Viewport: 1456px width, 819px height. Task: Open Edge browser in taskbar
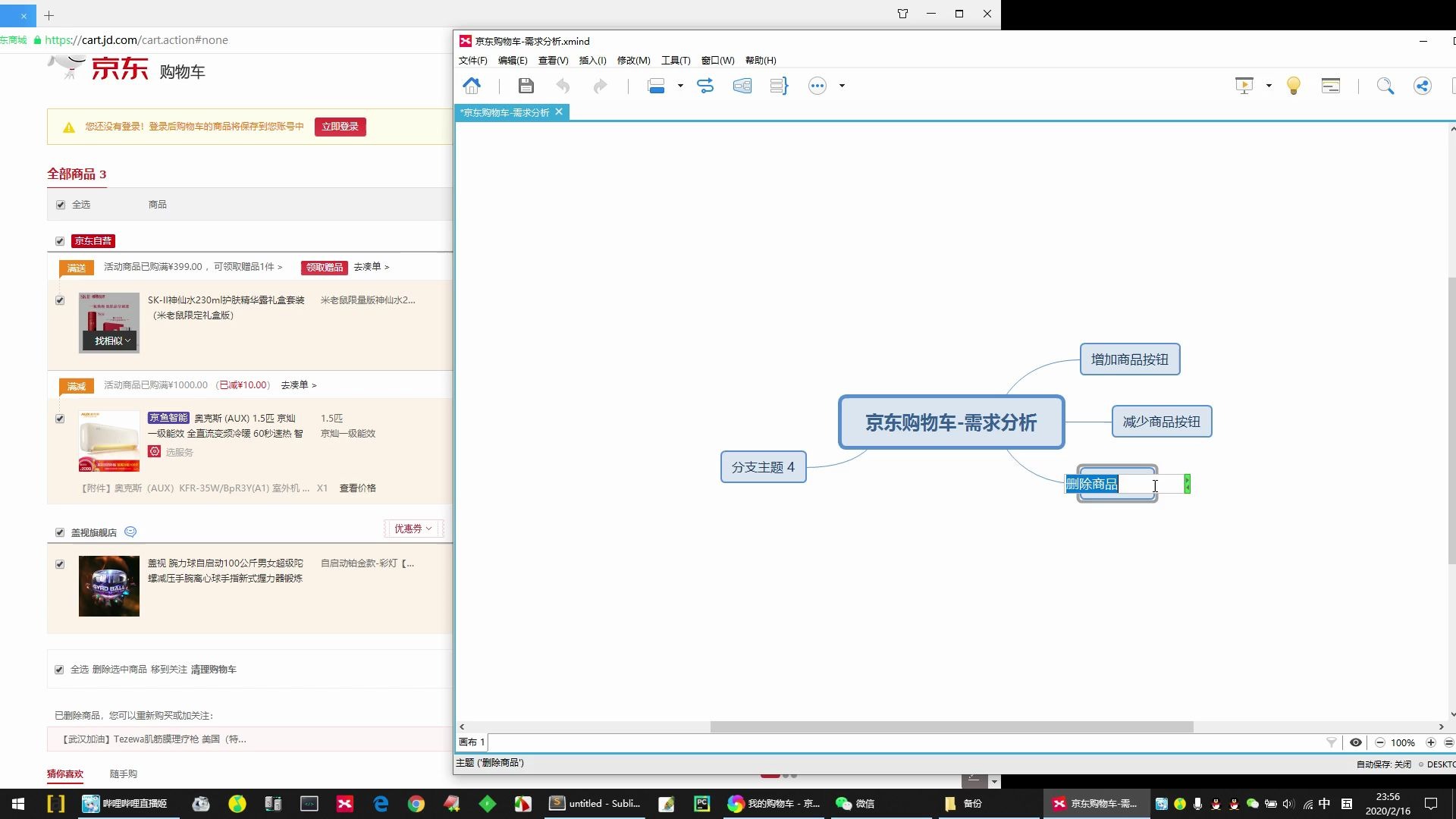[x=381, y=804]
